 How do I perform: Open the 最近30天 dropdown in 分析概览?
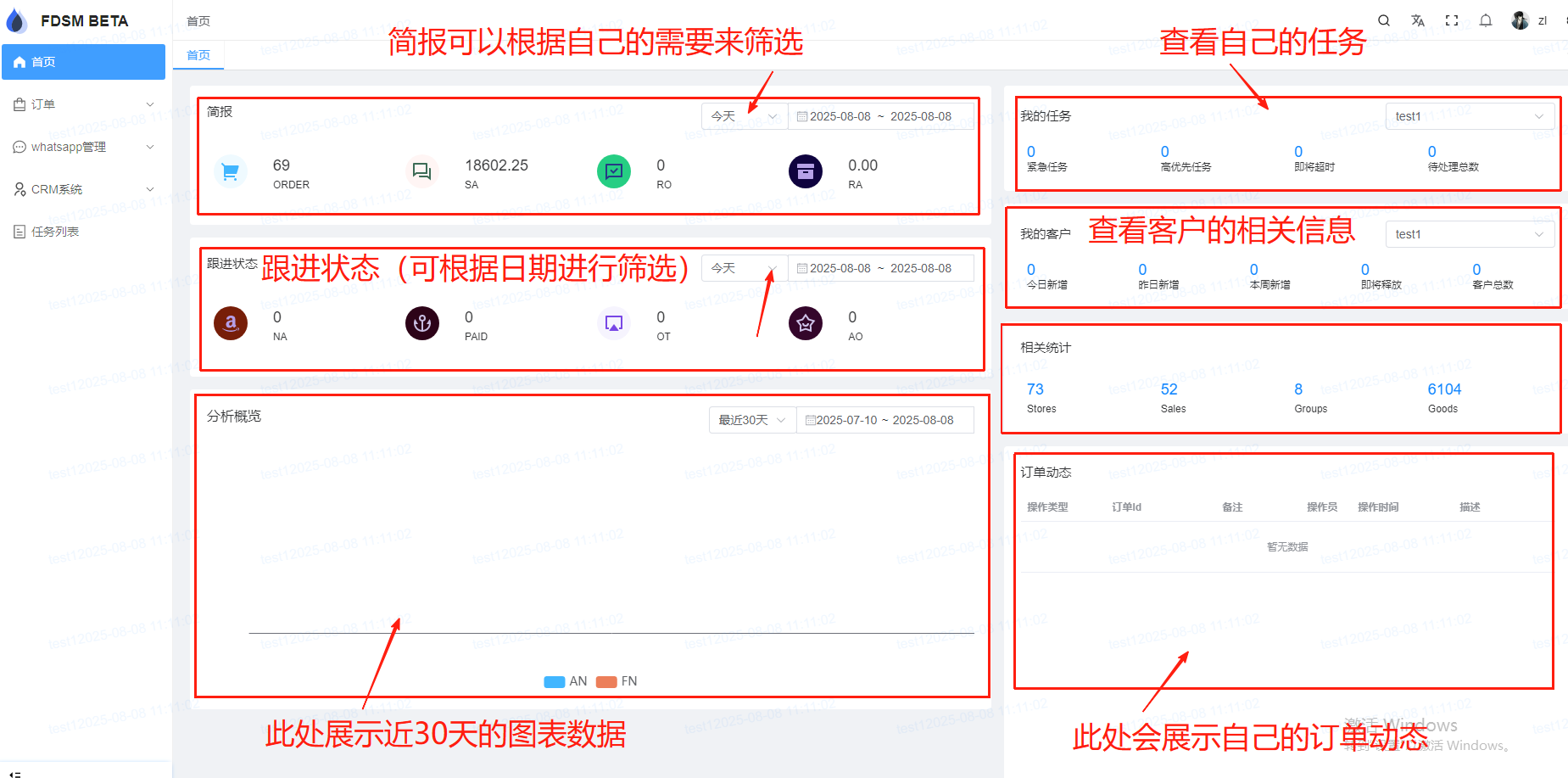751,420
